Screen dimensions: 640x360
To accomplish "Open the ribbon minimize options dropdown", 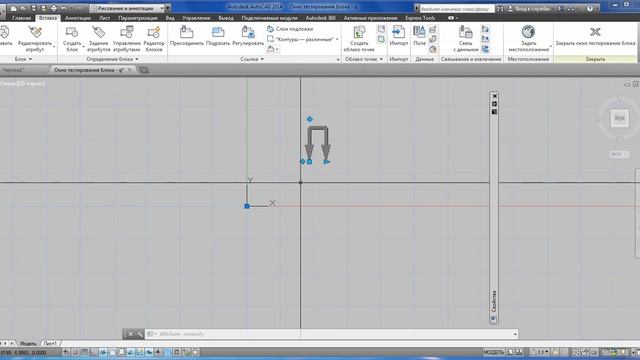I will click(x=457, y=18).
